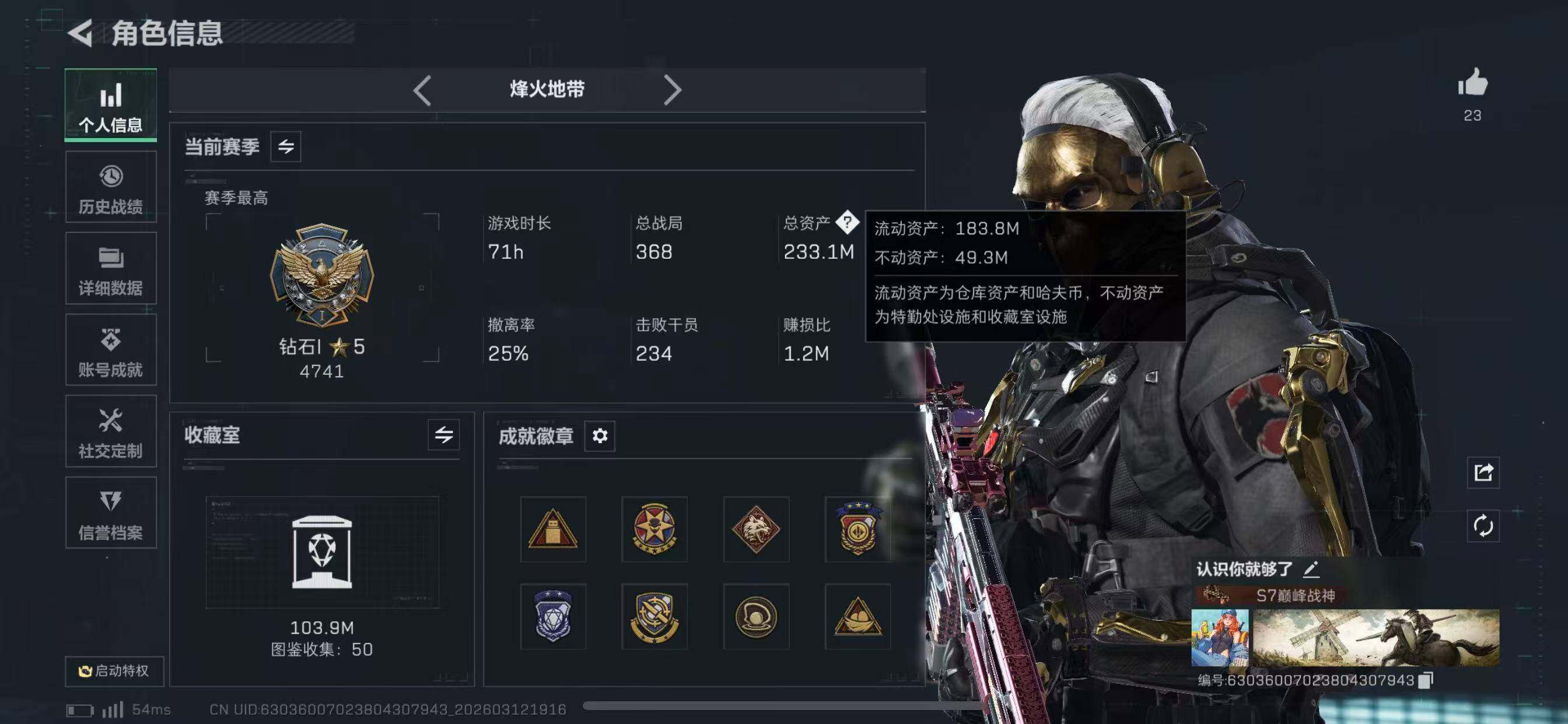The height and width of the screenshot is (724, 1568).
Task: Click the wolf head achievement badge
Action: (756, 529)
